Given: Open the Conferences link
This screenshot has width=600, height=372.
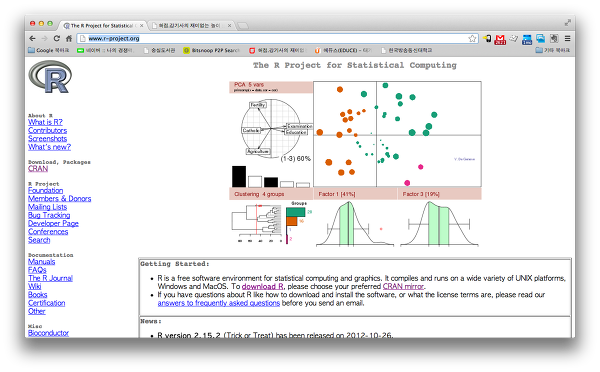Looking at the screenshot, I should click(48, 232).
